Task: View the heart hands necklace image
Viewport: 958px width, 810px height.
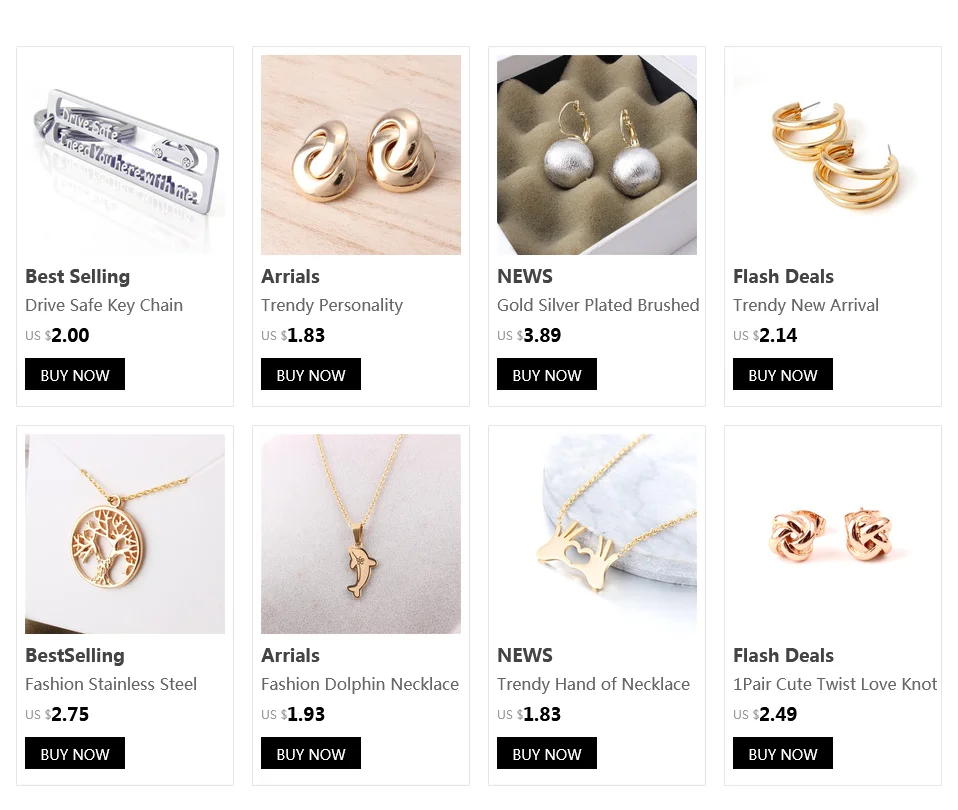Action: pyautogui.click(x=596, y=534)
